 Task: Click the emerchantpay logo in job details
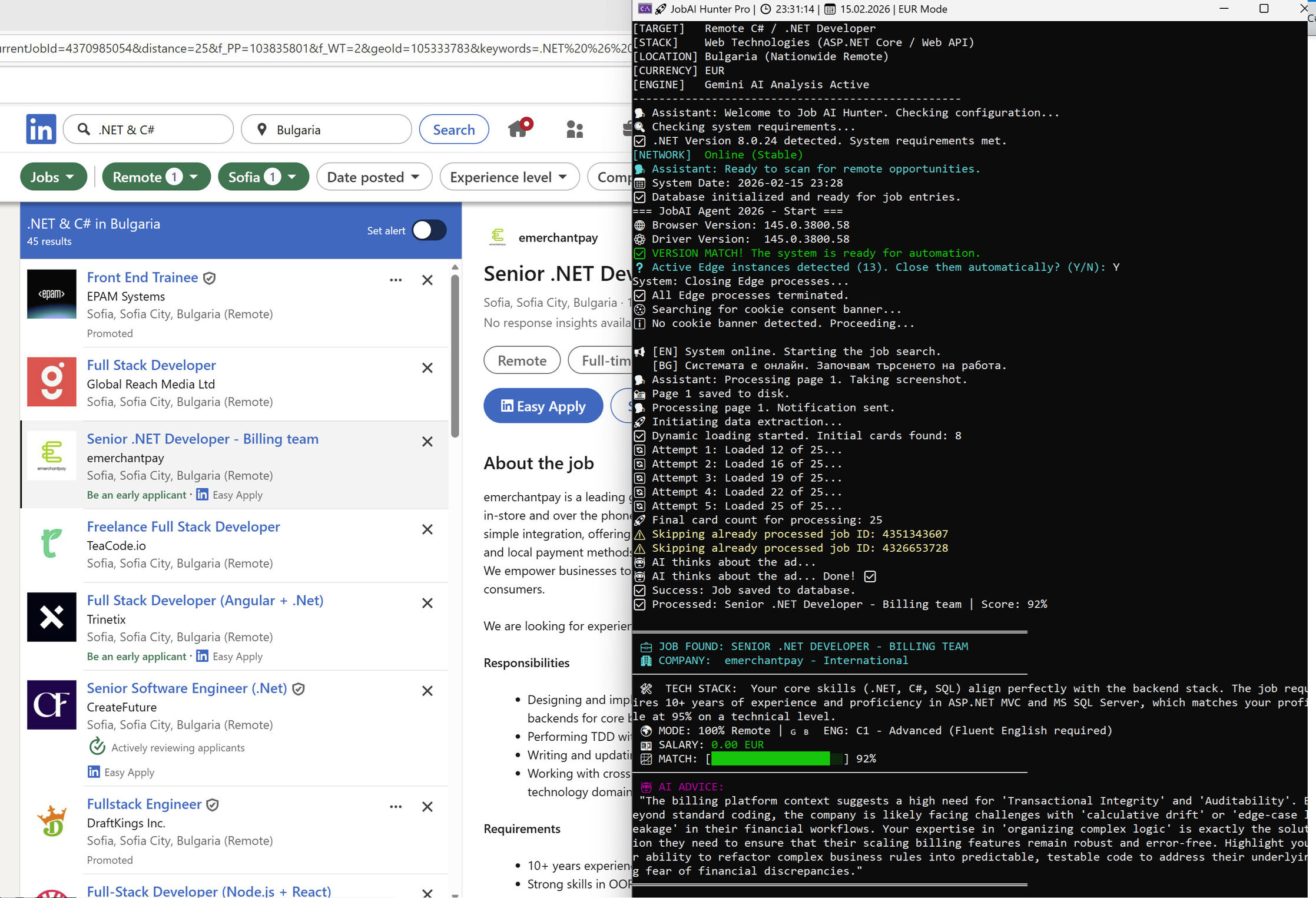498,237
